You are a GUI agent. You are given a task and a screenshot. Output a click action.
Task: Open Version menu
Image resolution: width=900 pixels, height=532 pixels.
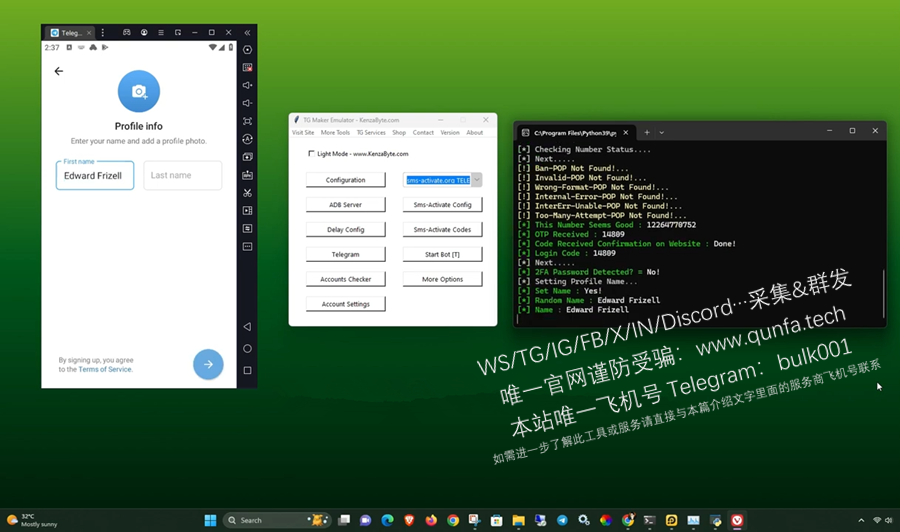tap(450, 133)
